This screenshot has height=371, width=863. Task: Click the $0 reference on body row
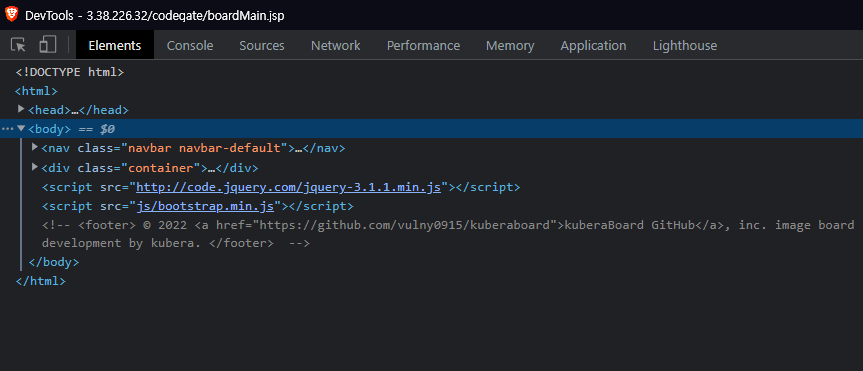107,129
